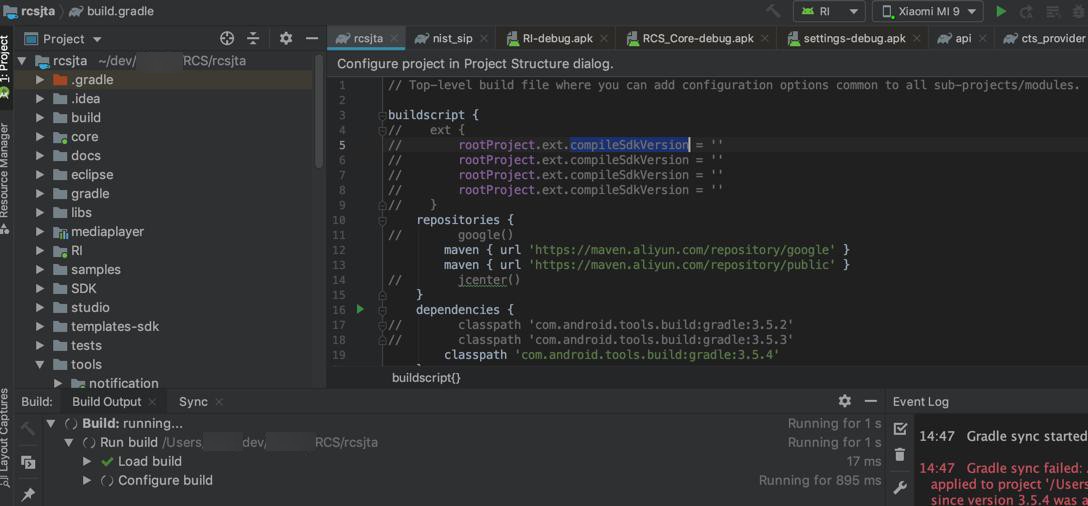Expand the Load build node

[x=87, y=462]
